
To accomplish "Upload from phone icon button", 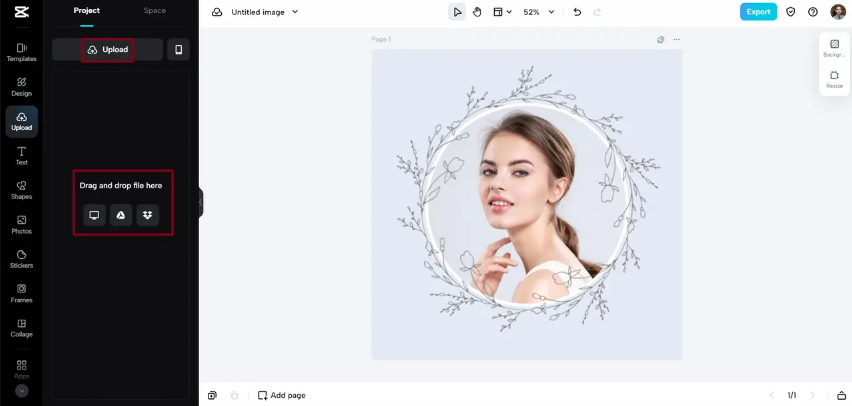I will click(178, 49).
